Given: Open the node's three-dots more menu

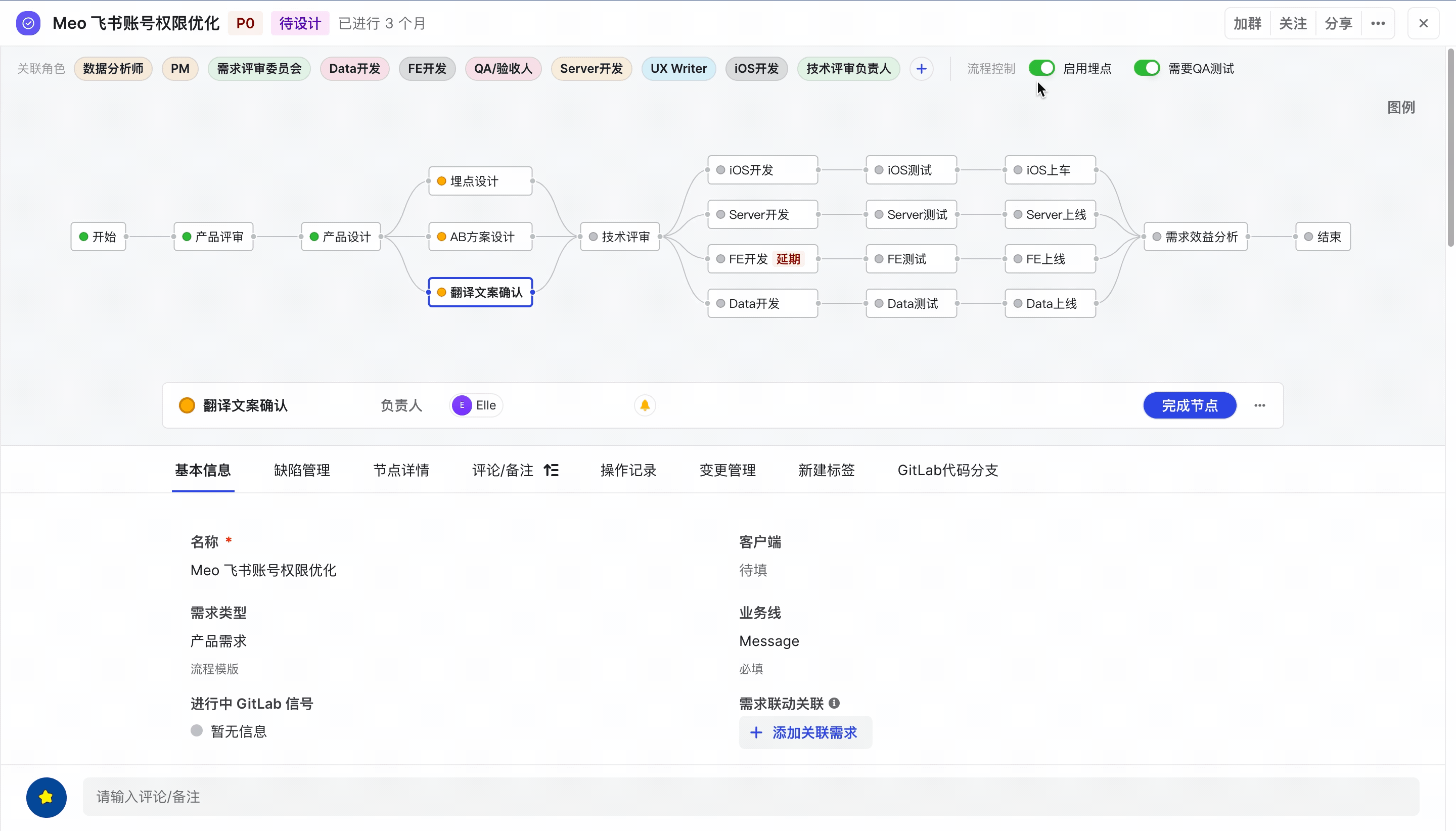Looking at the screenshot, I should click(1260, 405).
